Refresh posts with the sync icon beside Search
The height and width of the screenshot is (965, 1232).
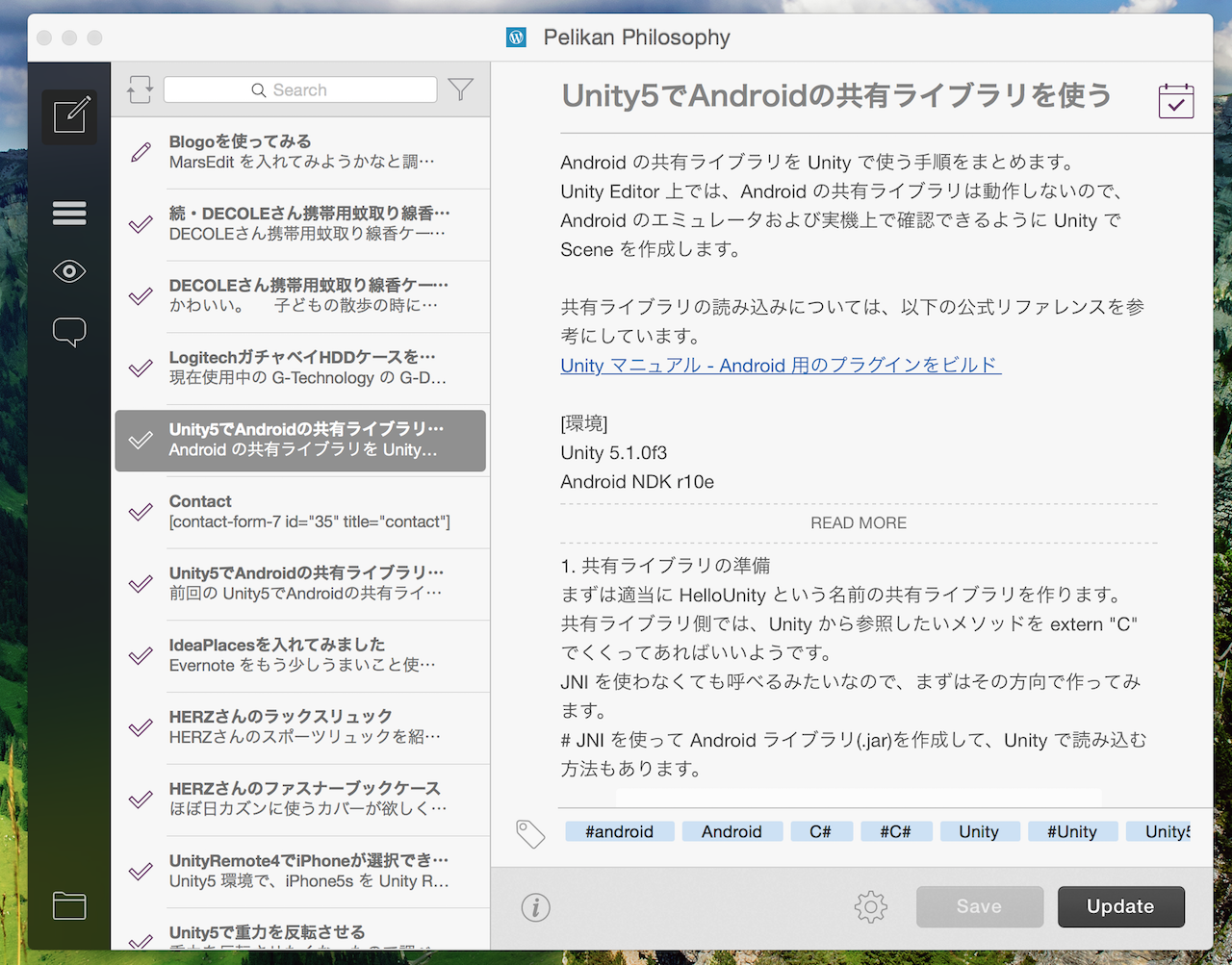(140, 89)
